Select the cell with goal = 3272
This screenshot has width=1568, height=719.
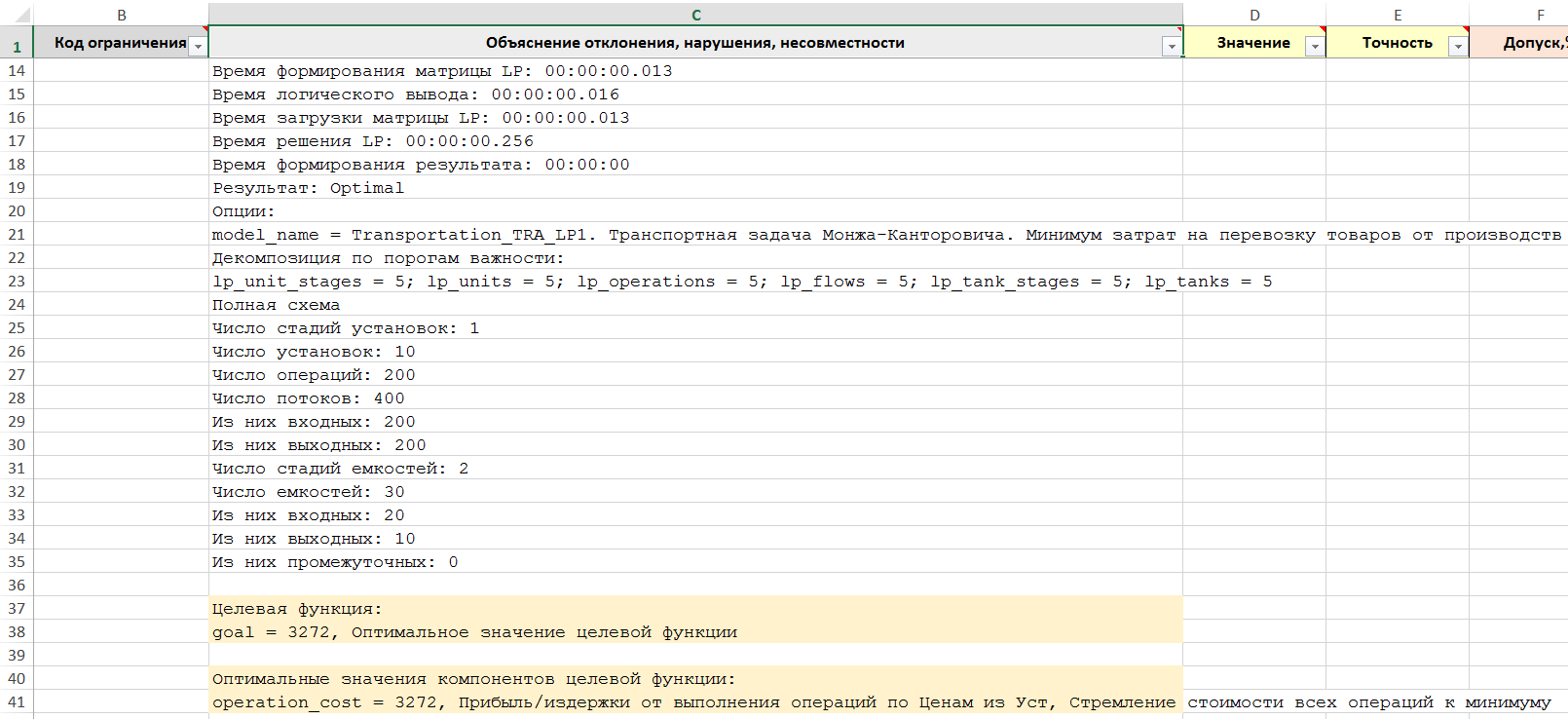[695, 632]
